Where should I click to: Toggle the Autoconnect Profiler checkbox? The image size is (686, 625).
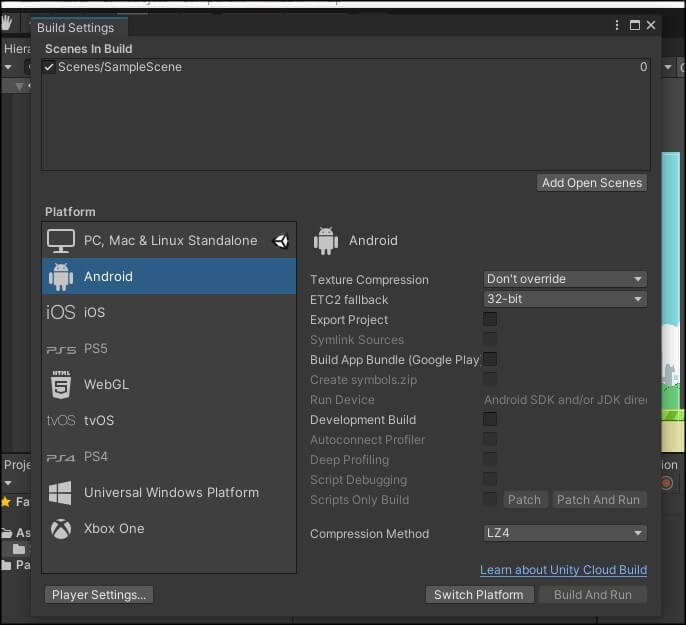490,439
